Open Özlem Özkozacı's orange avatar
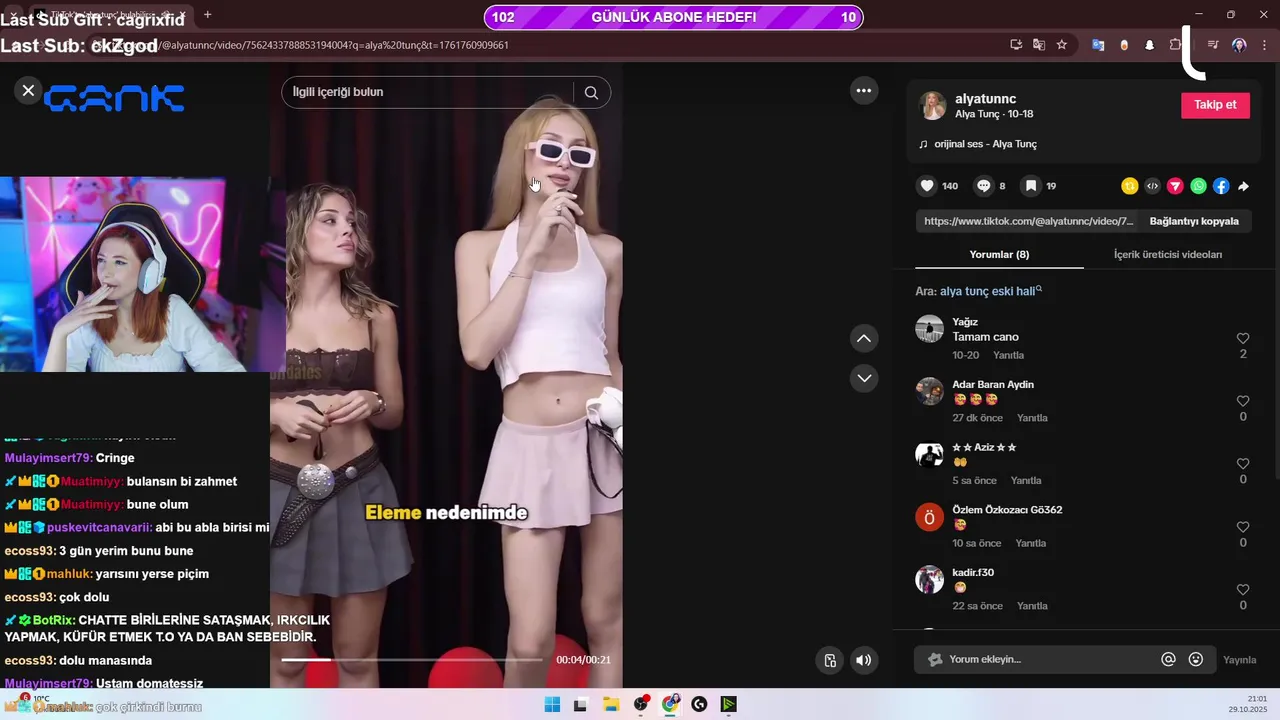This screenshot has width=1280, height=720. point(930,517)
